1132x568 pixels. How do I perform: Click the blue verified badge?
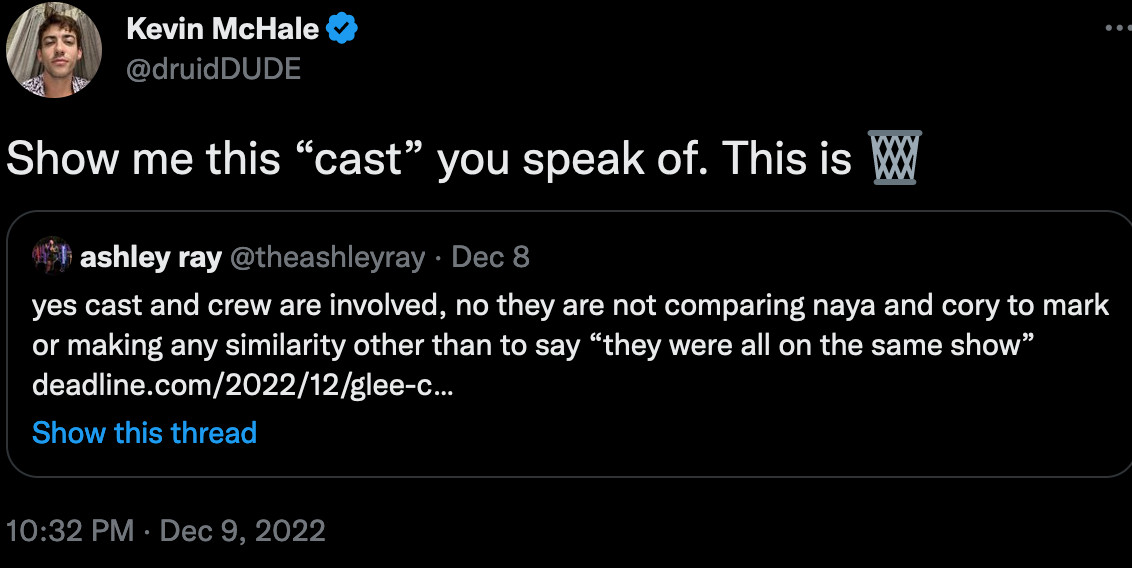point(342,31)
